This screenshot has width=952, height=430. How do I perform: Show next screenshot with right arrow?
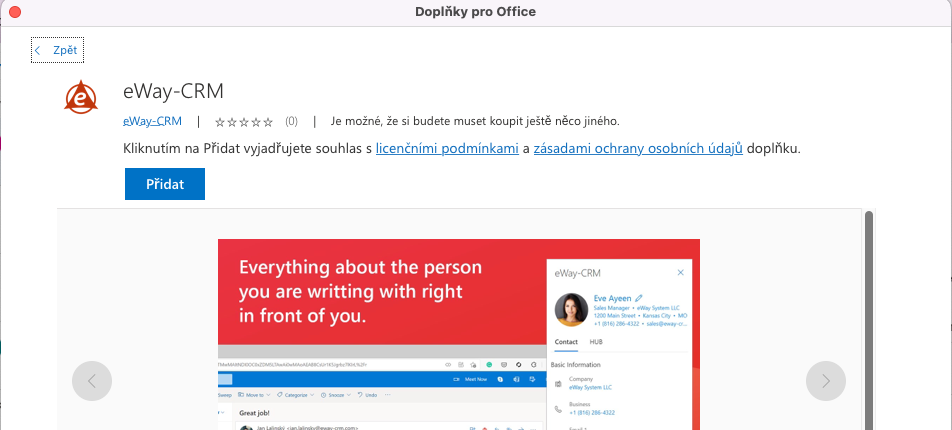click(x=826, y=381)
